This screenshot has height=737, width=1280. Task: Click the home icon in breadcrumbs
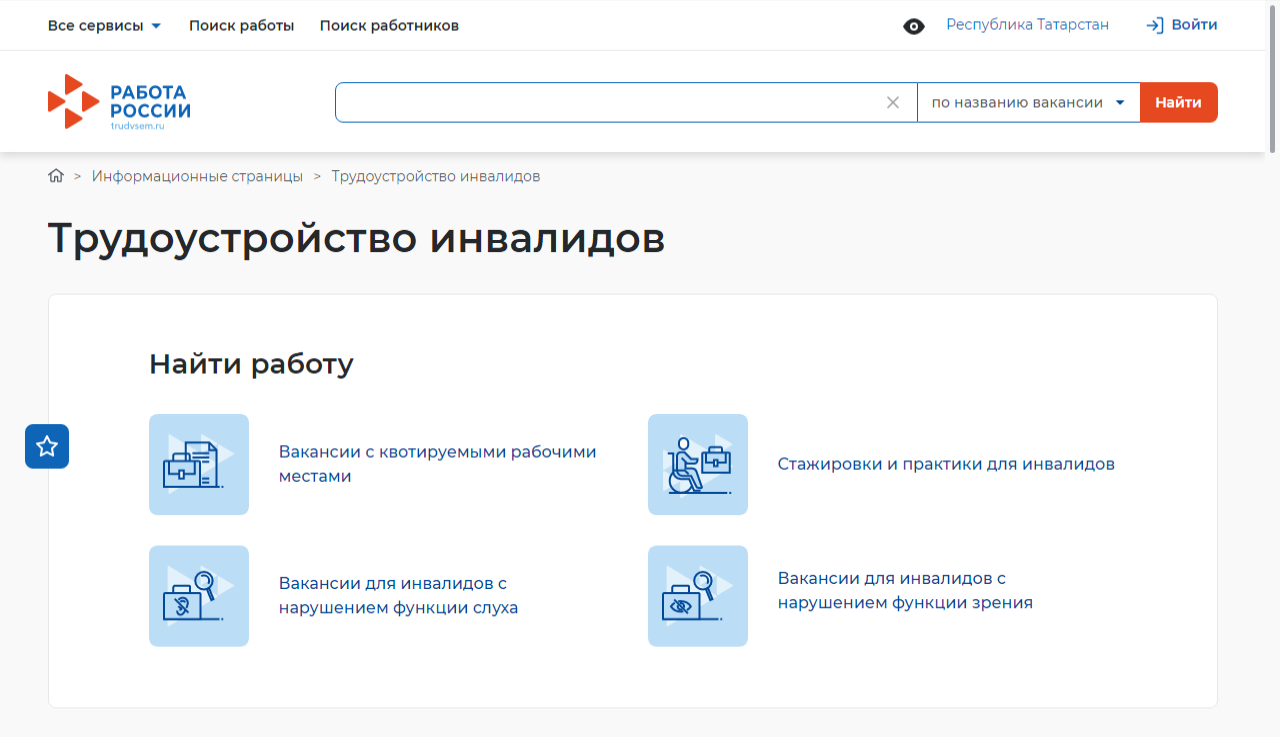[x=56, y=176]
